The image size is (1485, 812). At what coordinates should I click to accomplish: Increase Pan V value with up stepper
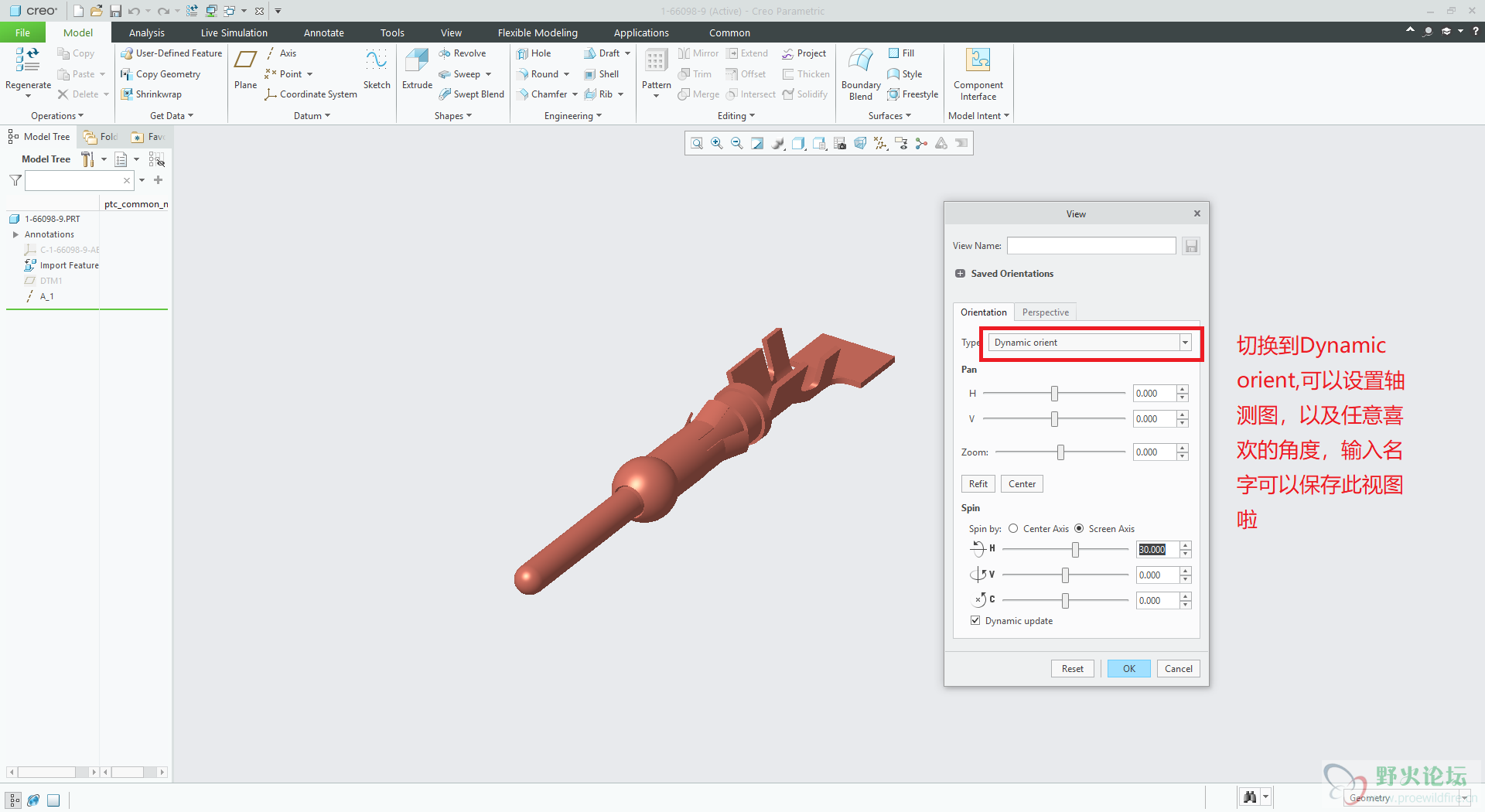[x=1183, y=415]
